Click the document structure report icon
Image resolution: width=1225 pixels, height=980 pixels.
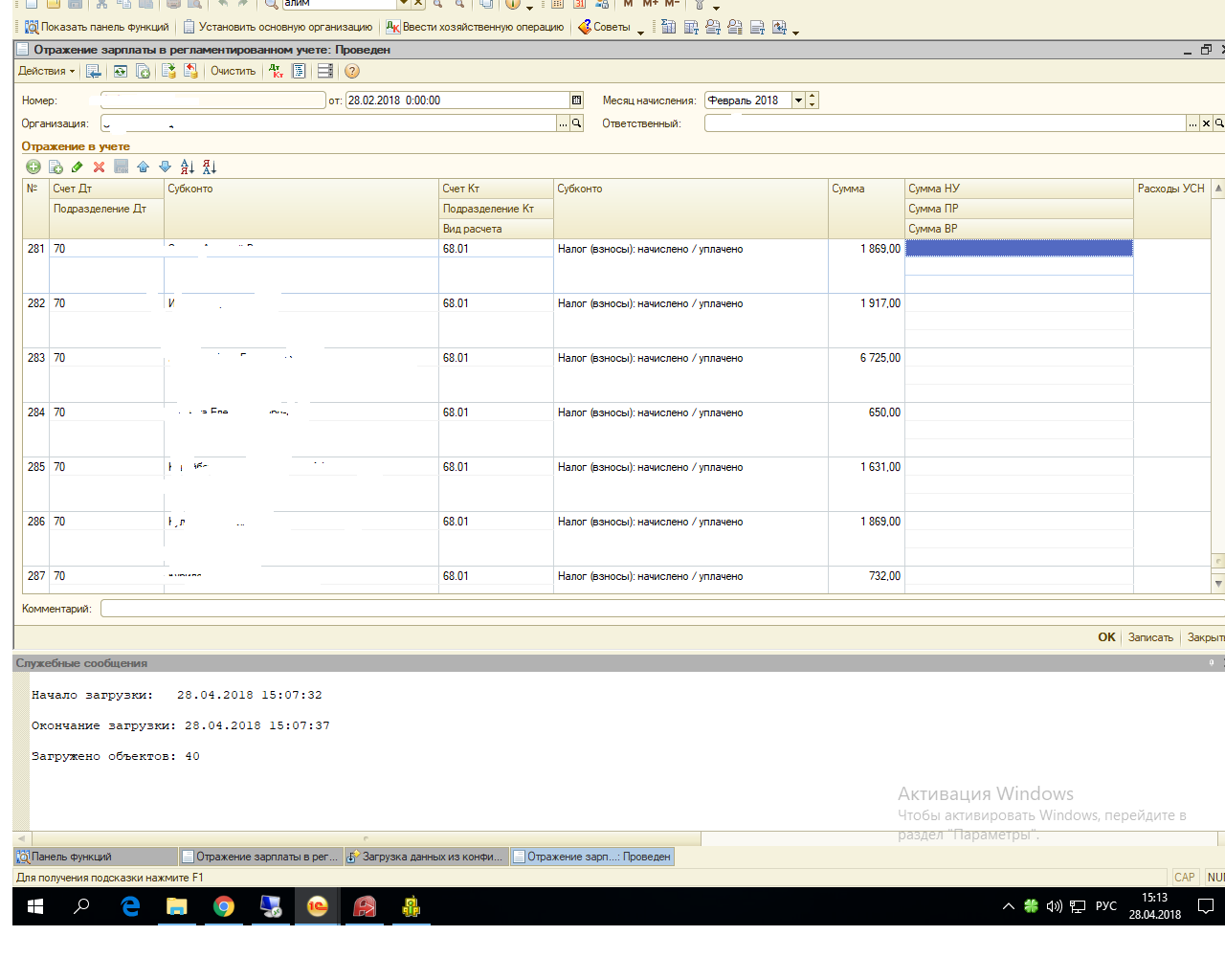click(299, 71)
